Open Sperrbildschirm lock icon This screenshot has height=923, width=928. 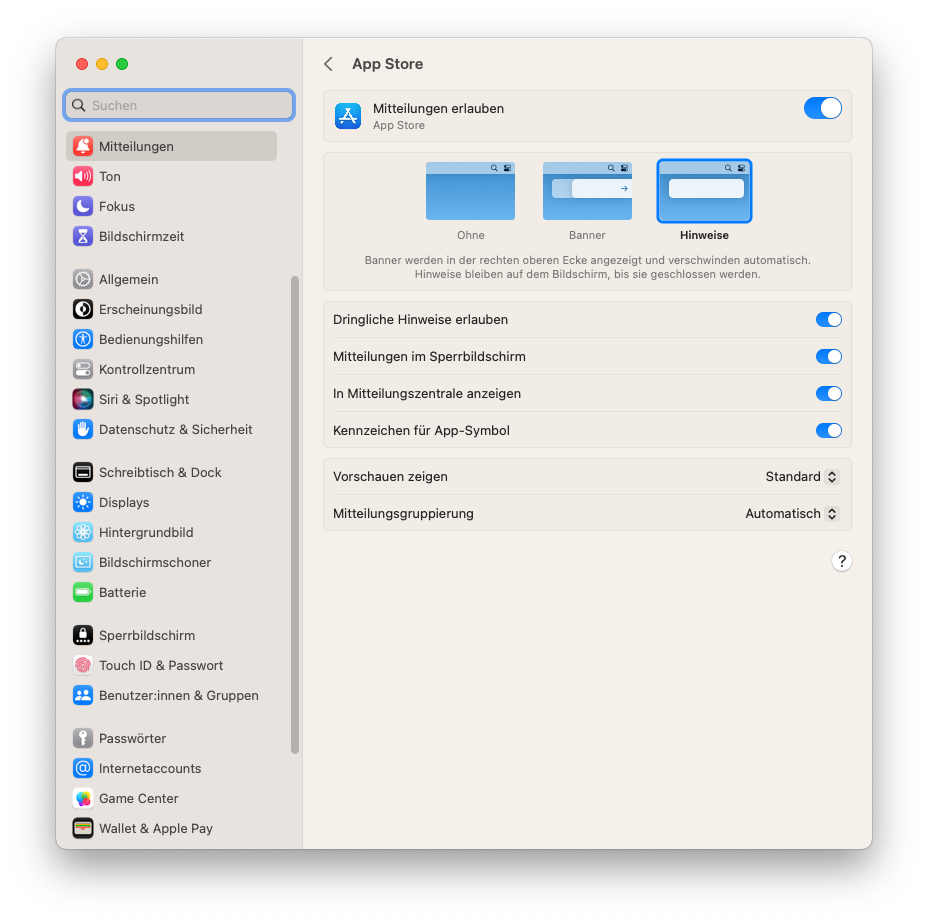83,635
